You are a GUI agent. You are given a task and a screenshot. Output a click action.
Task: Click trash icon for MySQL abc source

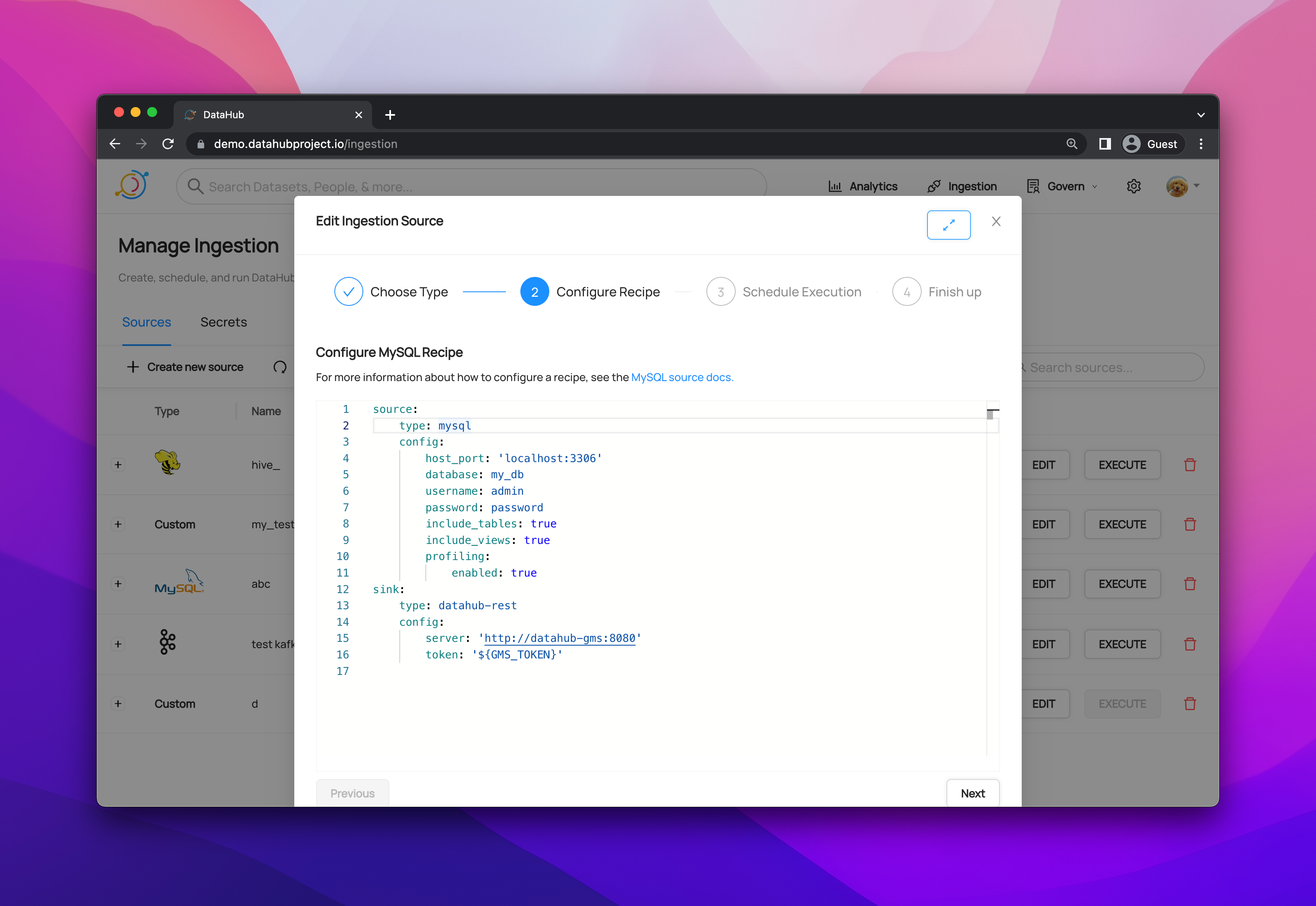click(x=1190, y=584)
